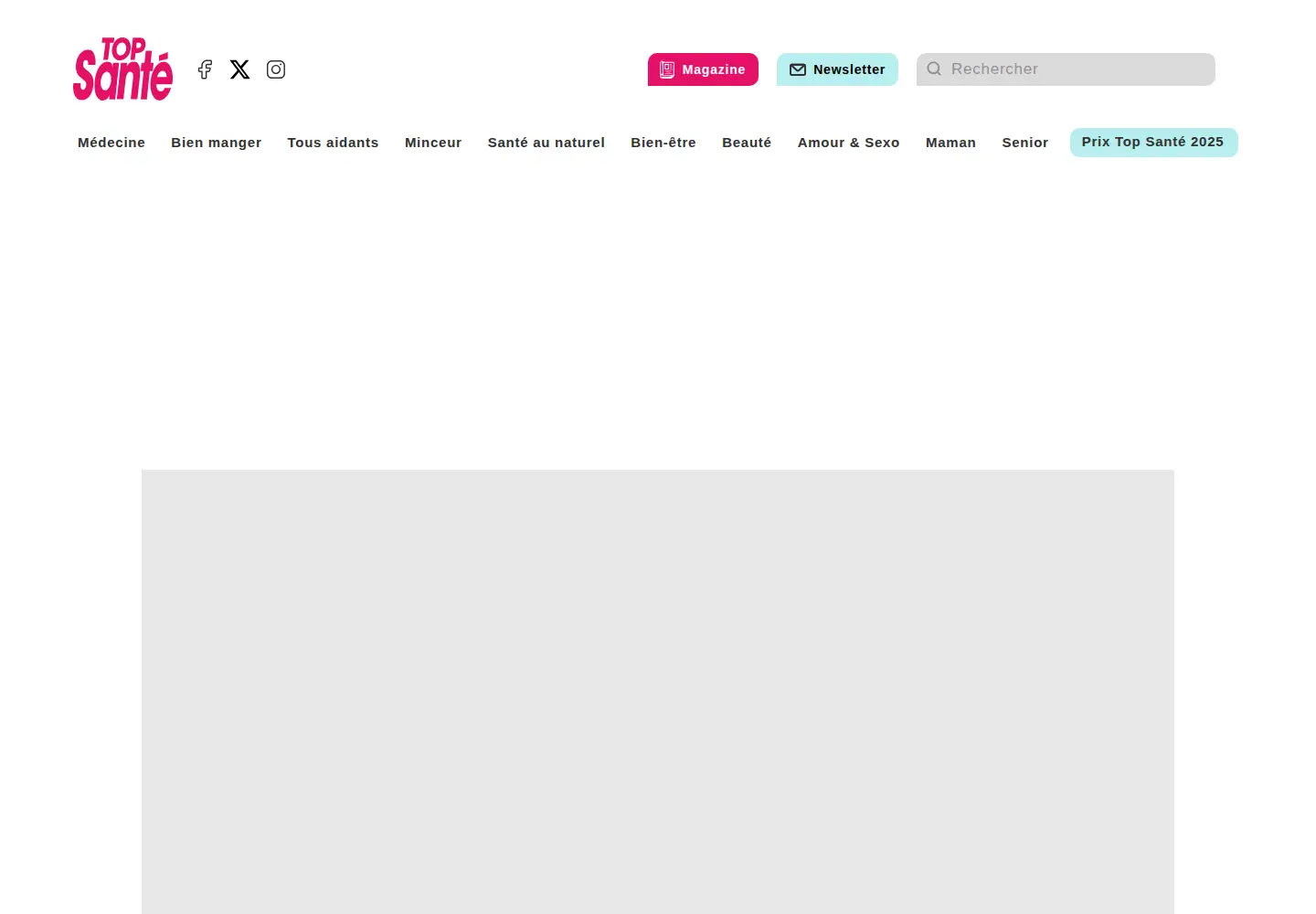Image resolution: width=1316 pixels, height=914 pixels.
Task: Click the large gray placeholder image
Action: tap(658, 692)
